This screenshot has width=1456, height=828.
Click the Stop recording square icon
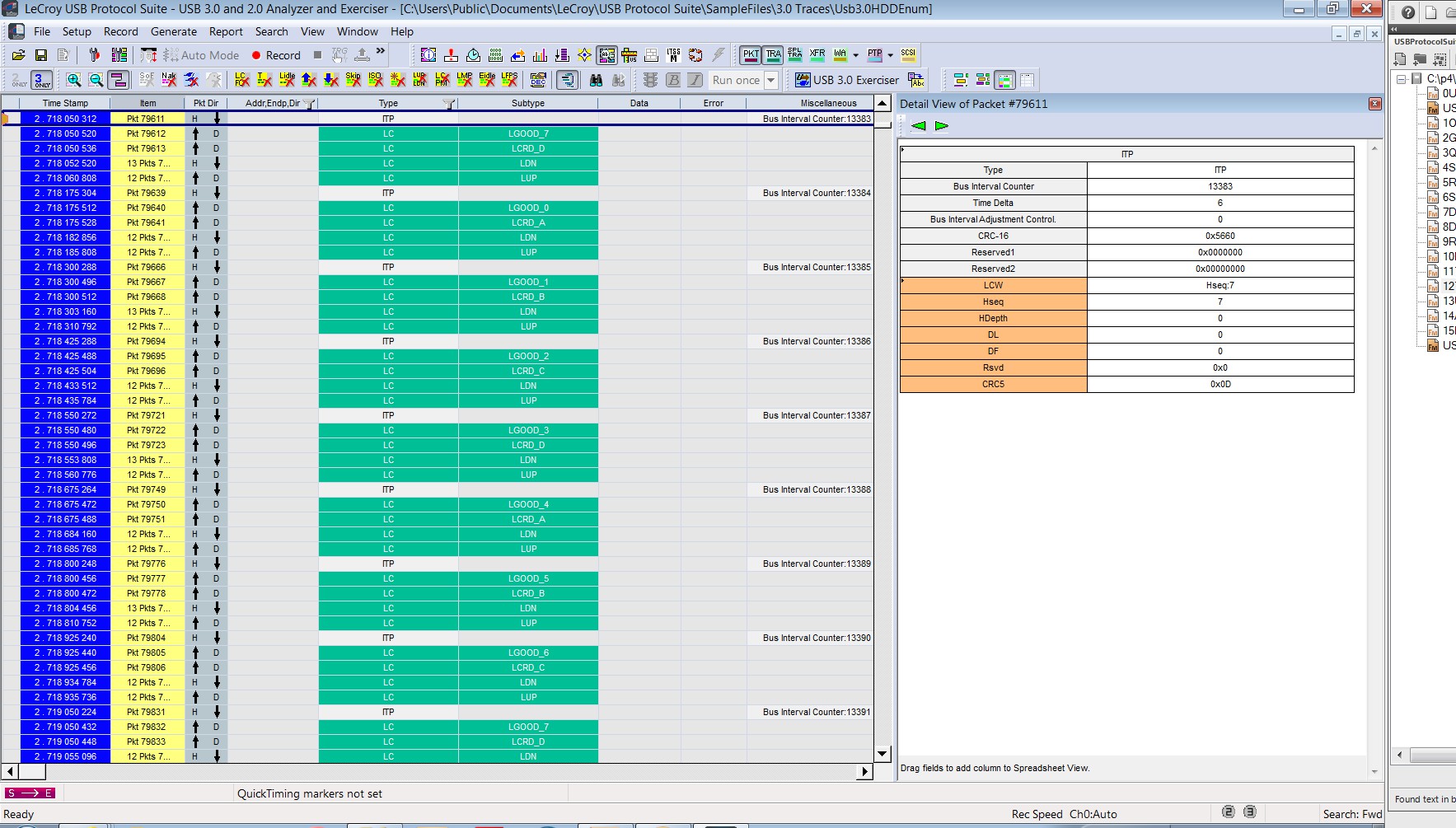click(x=317, y=55)
